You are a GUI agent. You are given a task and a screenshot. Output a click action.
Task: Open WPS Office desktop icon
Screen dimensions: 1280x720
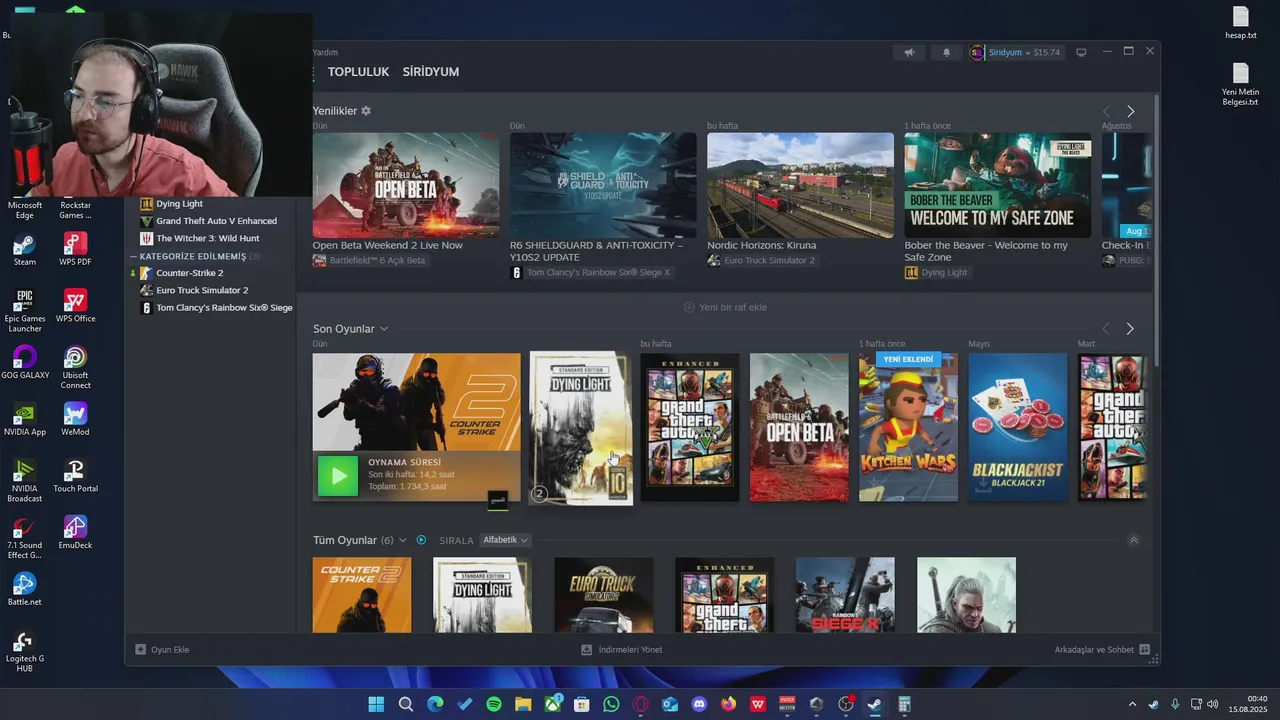coord(75,306)
